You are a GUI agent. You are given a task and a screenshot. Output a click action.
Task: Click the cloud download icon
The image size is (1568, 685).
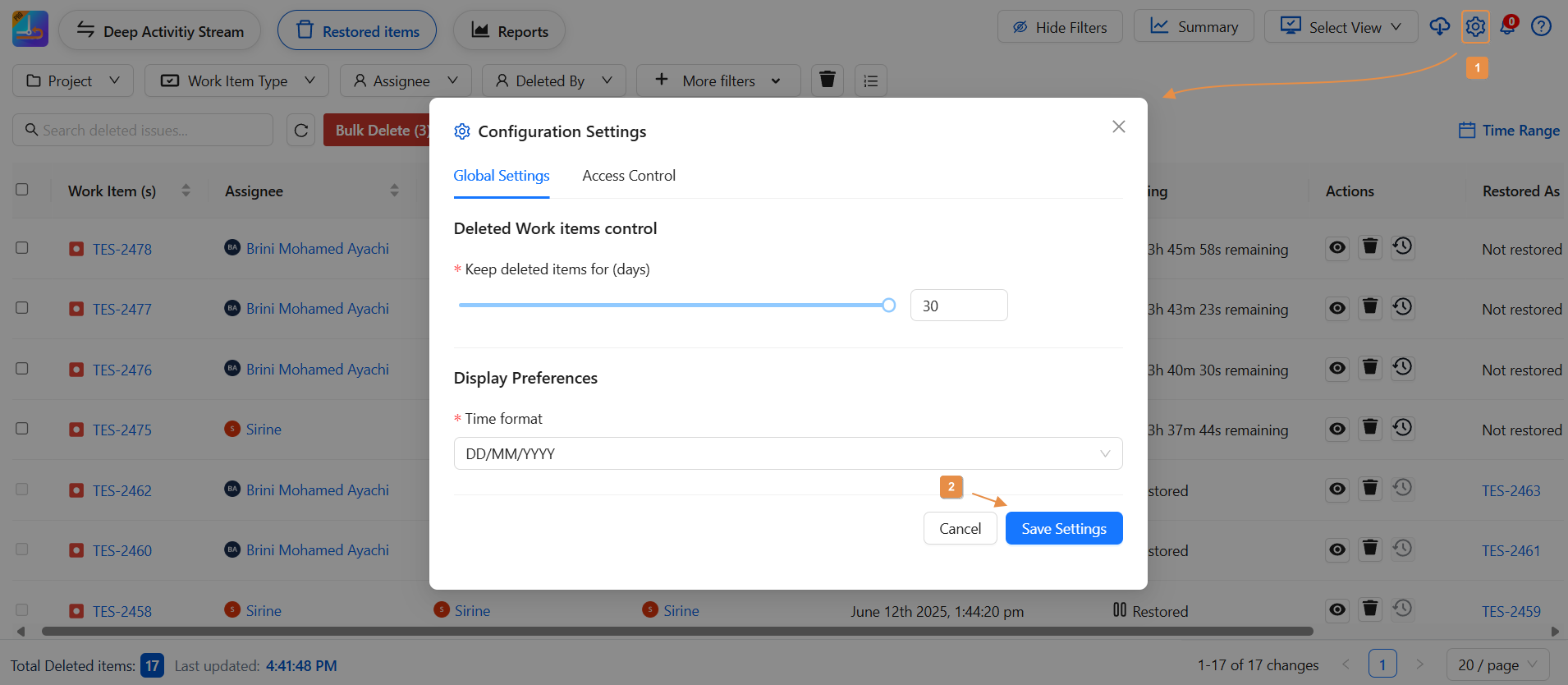coord(1440,26)
